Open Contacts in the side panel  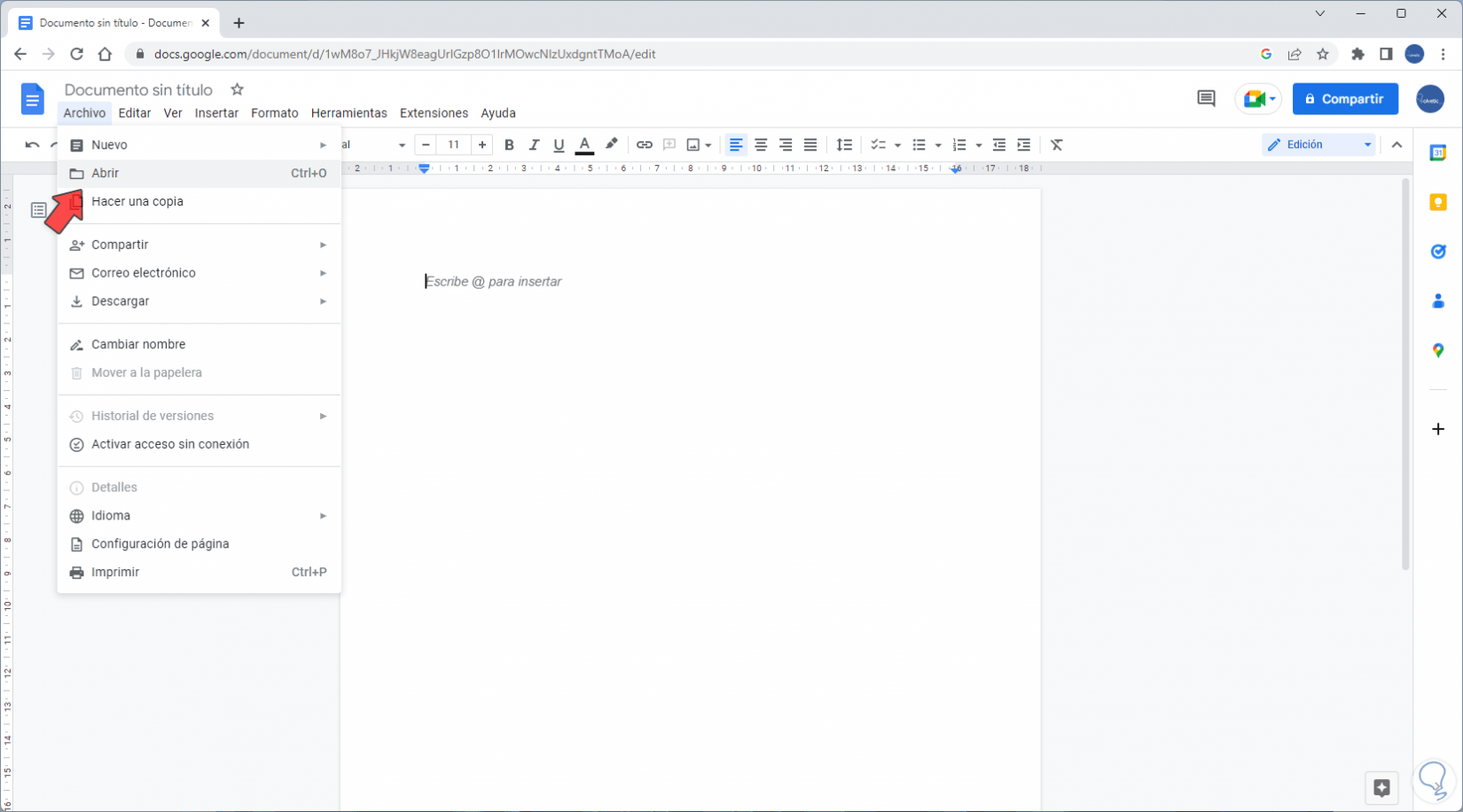[1438, 301]
